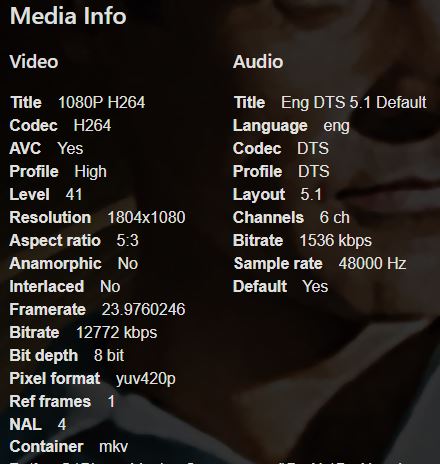
Task: Click the audio title Eng DTS 5.1 Default
Action: [x=354, y=102]
